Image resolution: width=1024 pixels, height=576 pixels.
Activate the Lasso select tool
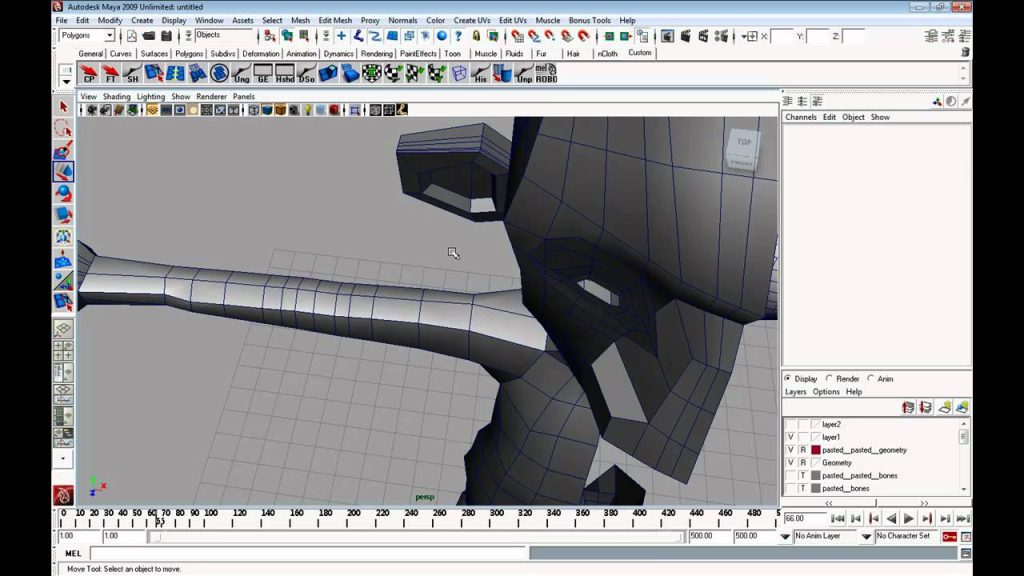coord(63,128)
